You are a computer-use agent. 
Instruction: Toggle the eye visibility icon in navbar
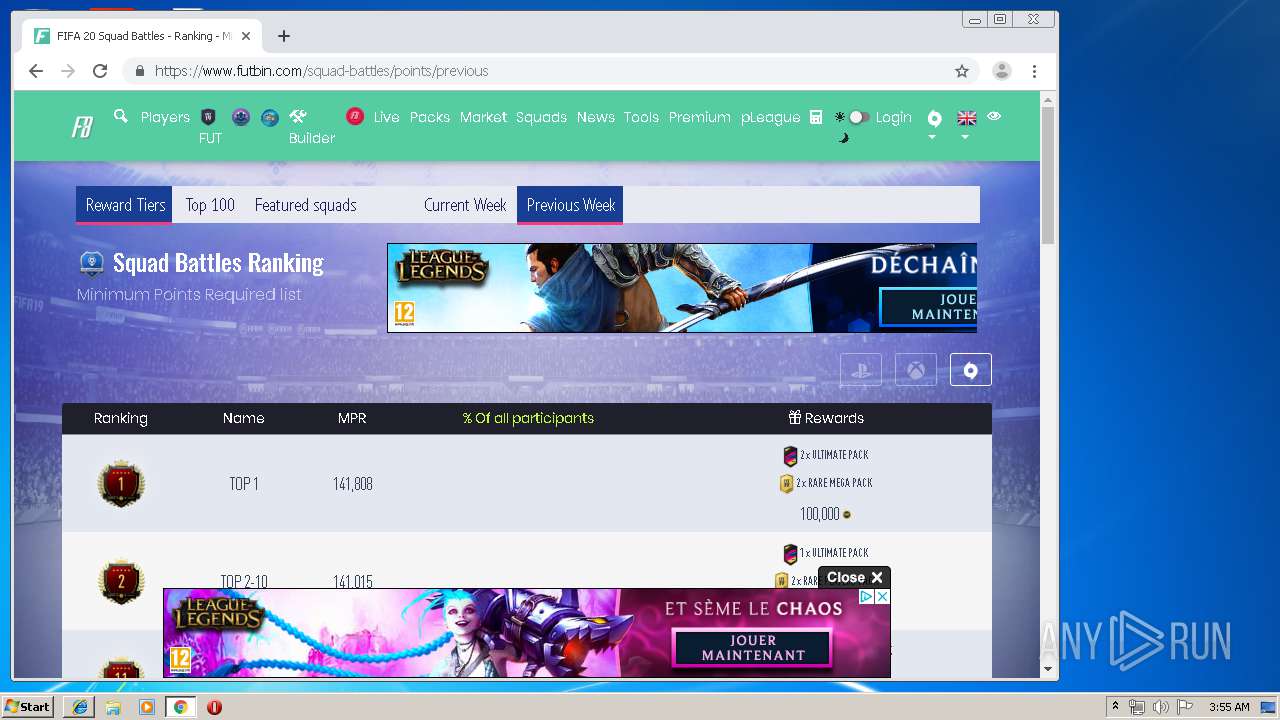click(x=994, y=116)
